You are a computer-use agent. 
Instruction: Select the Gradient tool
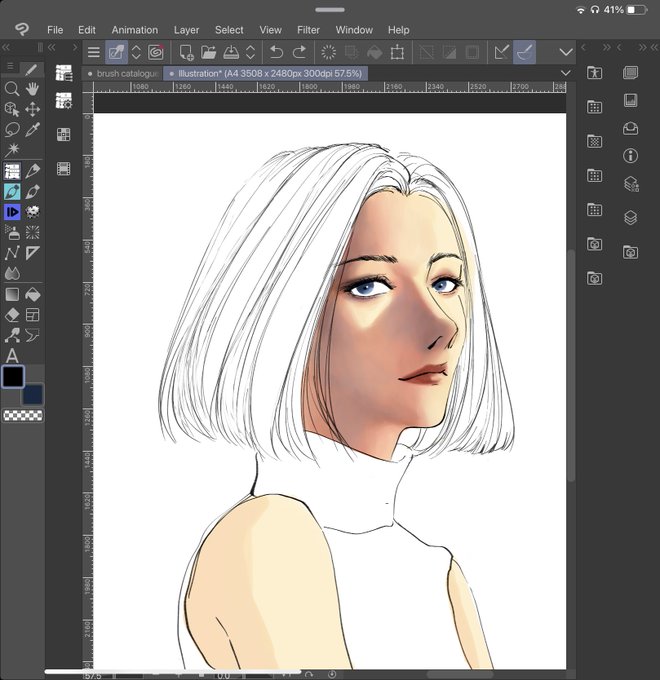(12, 294)
